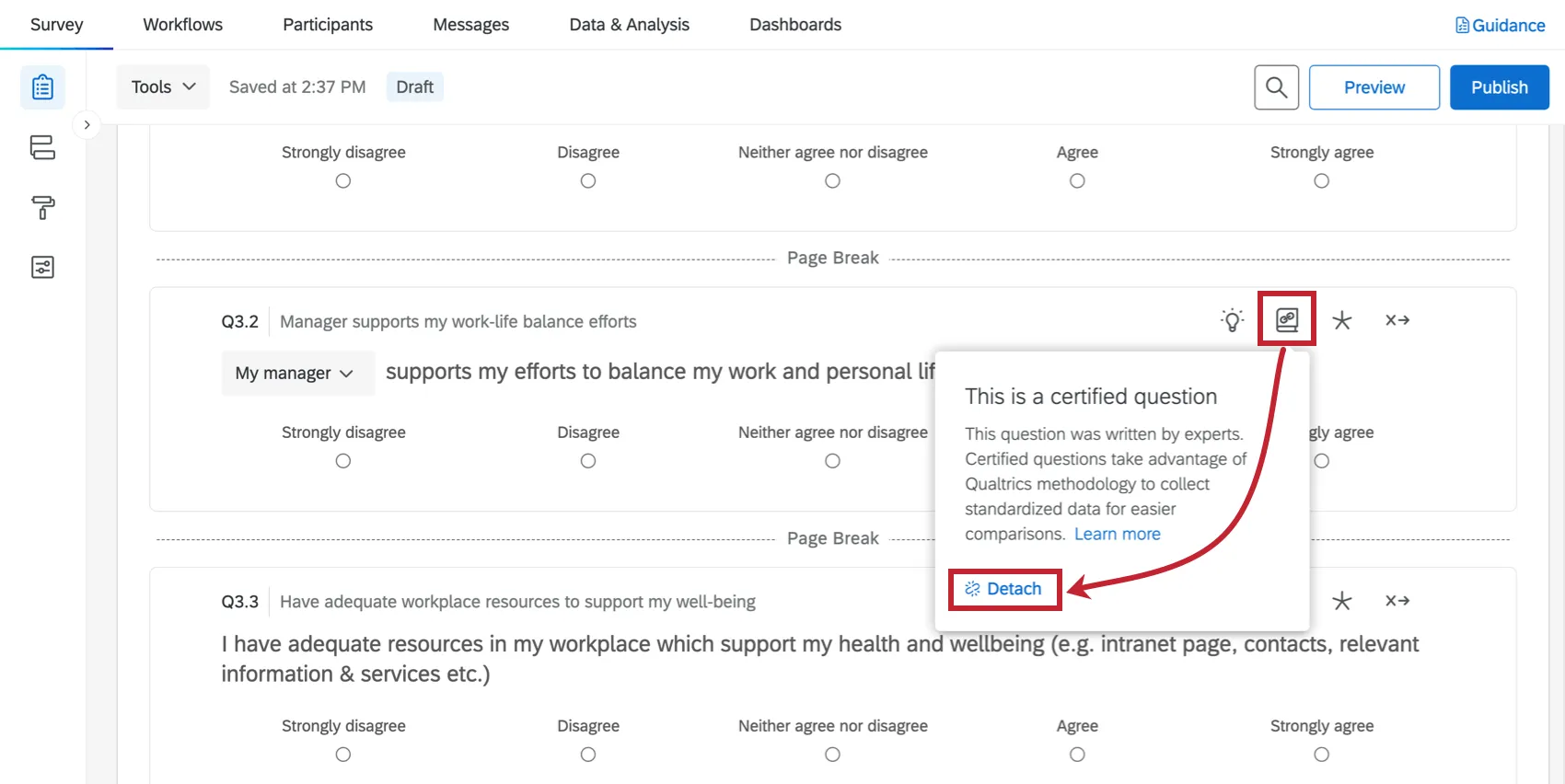Expand the collapsed left side panel
The image size is (1565, 784).
point(87,124)
